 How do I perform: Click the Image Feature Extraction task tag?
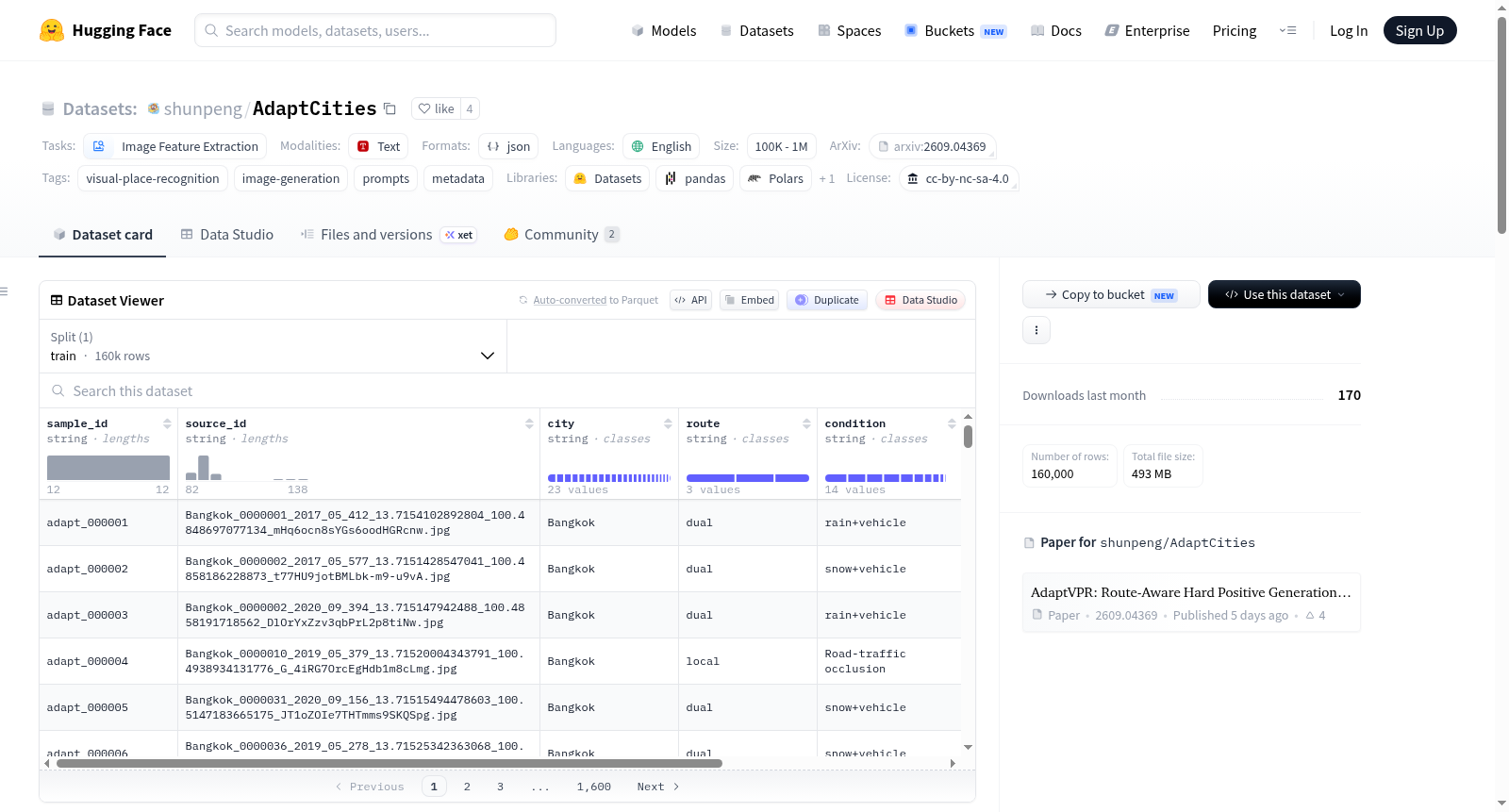(175, 146)
